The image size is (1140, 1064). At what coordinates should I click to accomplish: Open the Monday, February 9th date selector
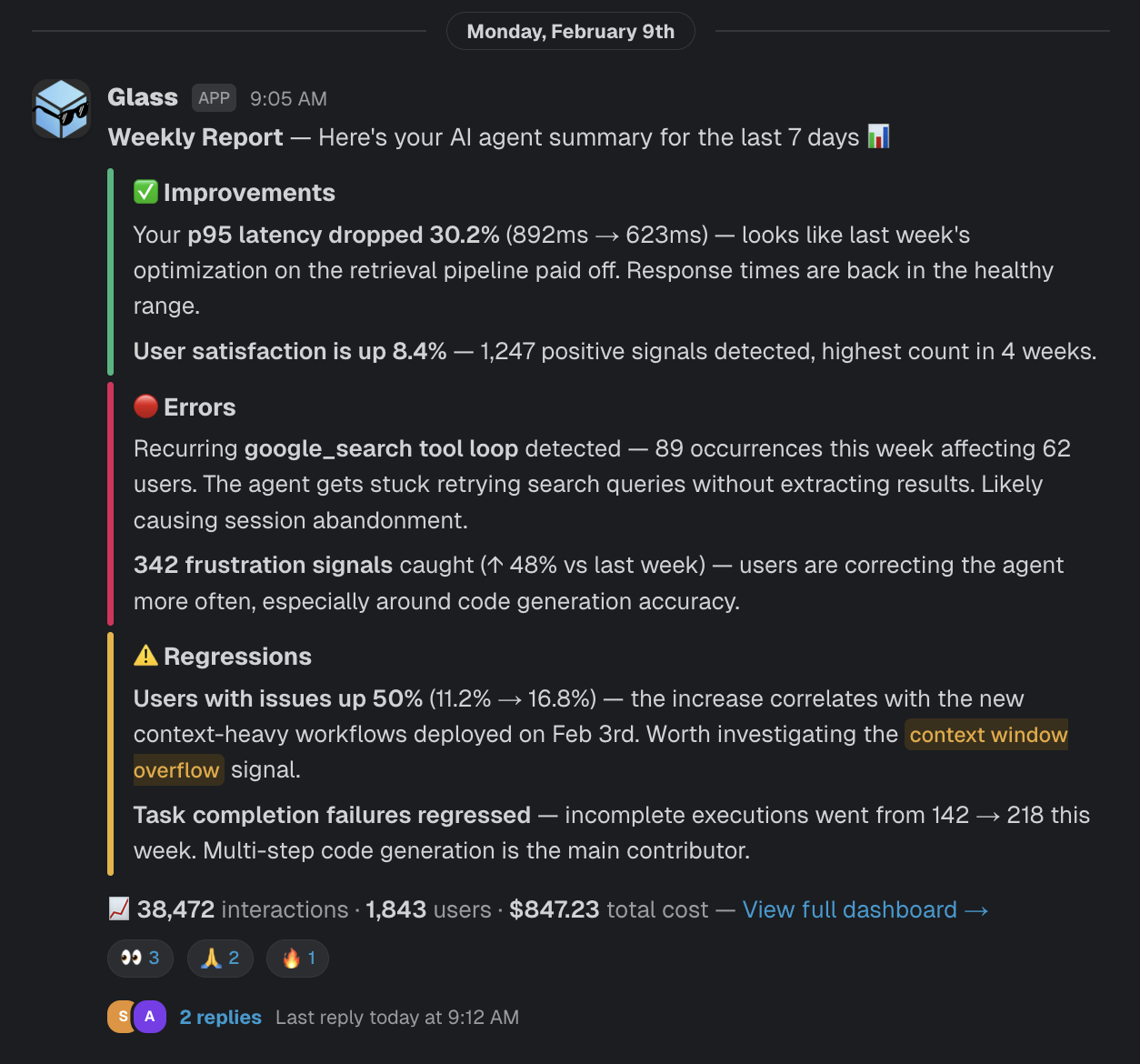pos(570,31)
